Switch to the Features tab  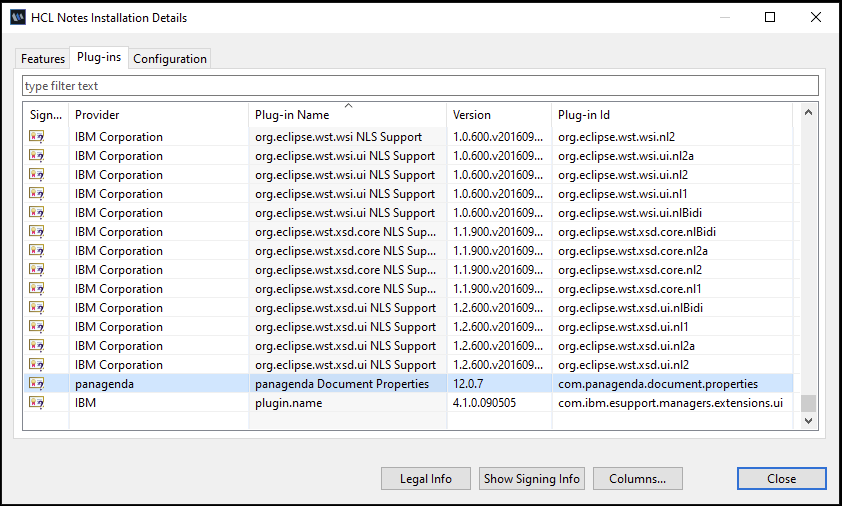click(43, 59)
